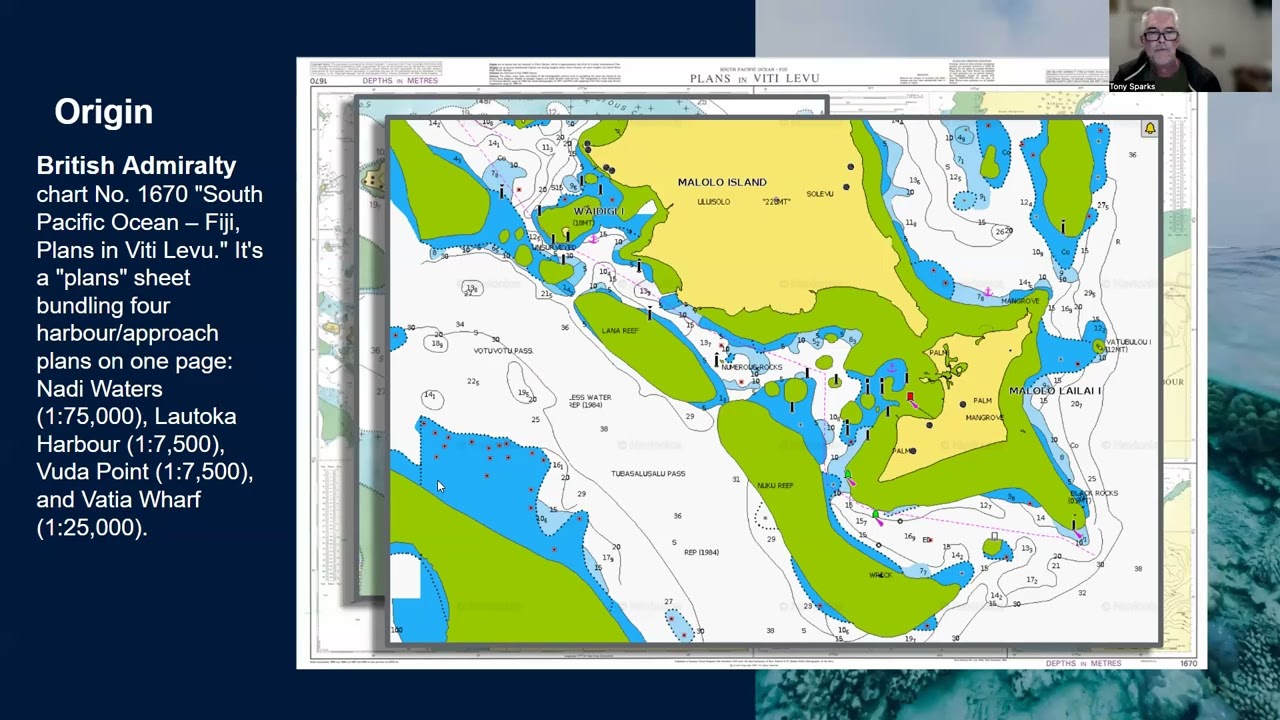Select the VATUBULOU I label
The image size is (1280, 720).
[x=1128, y=342]
